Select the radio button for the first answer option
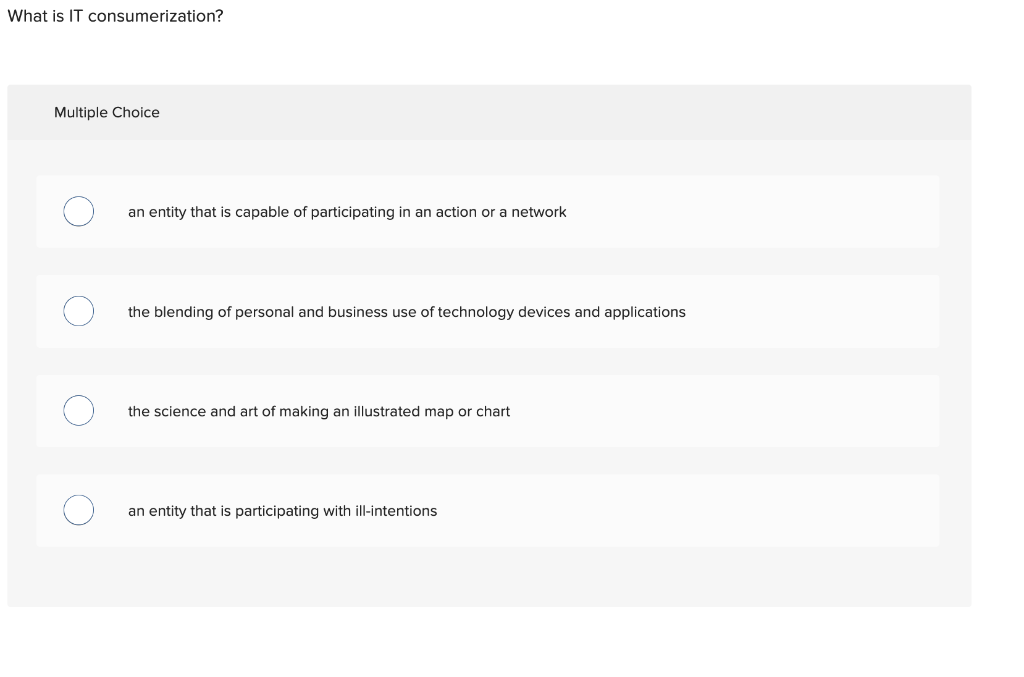This screenshot has height=677, width=1024. 79,211
